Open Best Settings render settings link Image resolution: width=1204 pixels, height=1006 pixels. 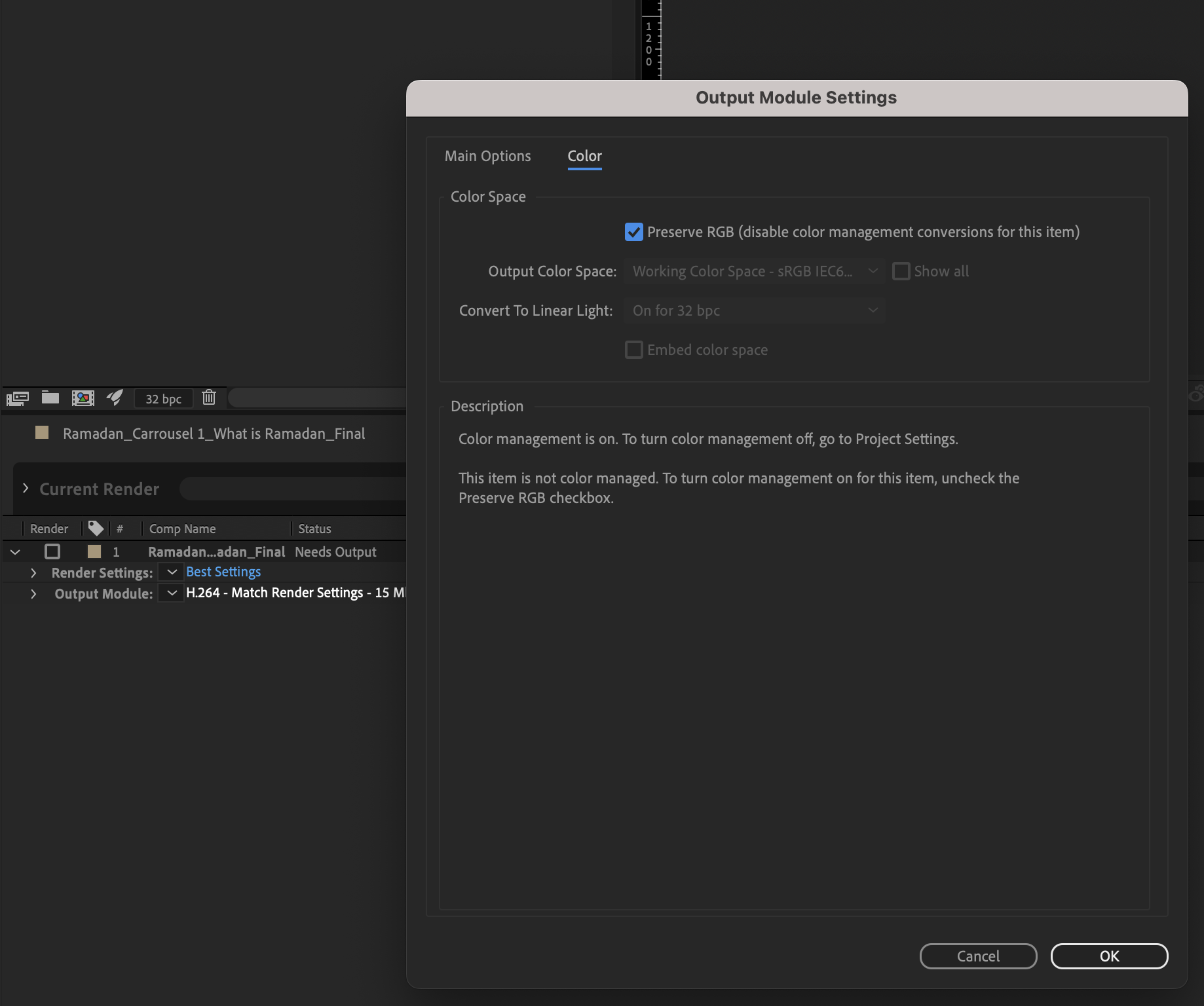click(223, 571)
